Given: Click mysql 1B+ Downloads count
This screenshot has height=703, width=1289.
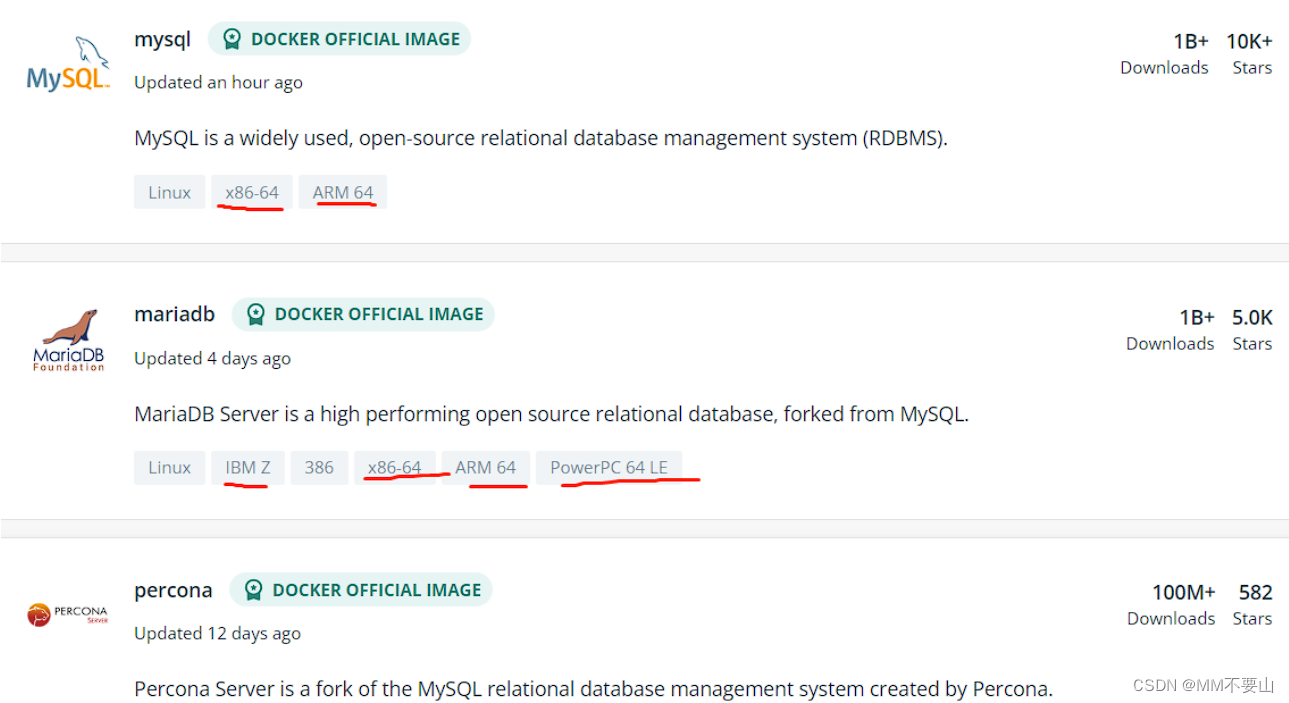Looking at the screenshot, I should click(1190, 41).
